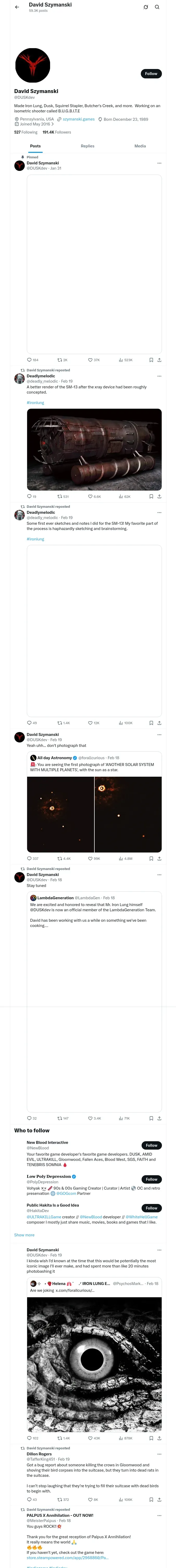The image size is (176, 1568).
Task: Switch to the Replies tab
Action: coord(87,146)
